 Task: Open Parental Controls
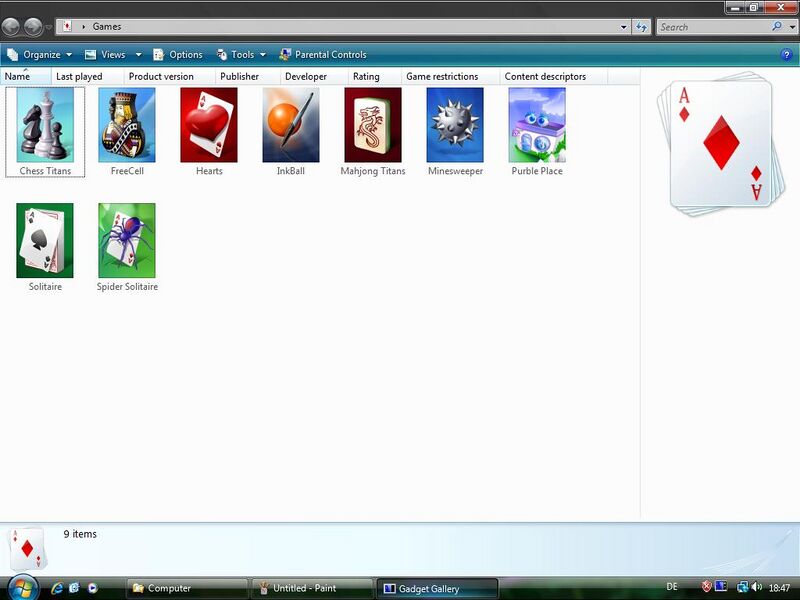323,55
